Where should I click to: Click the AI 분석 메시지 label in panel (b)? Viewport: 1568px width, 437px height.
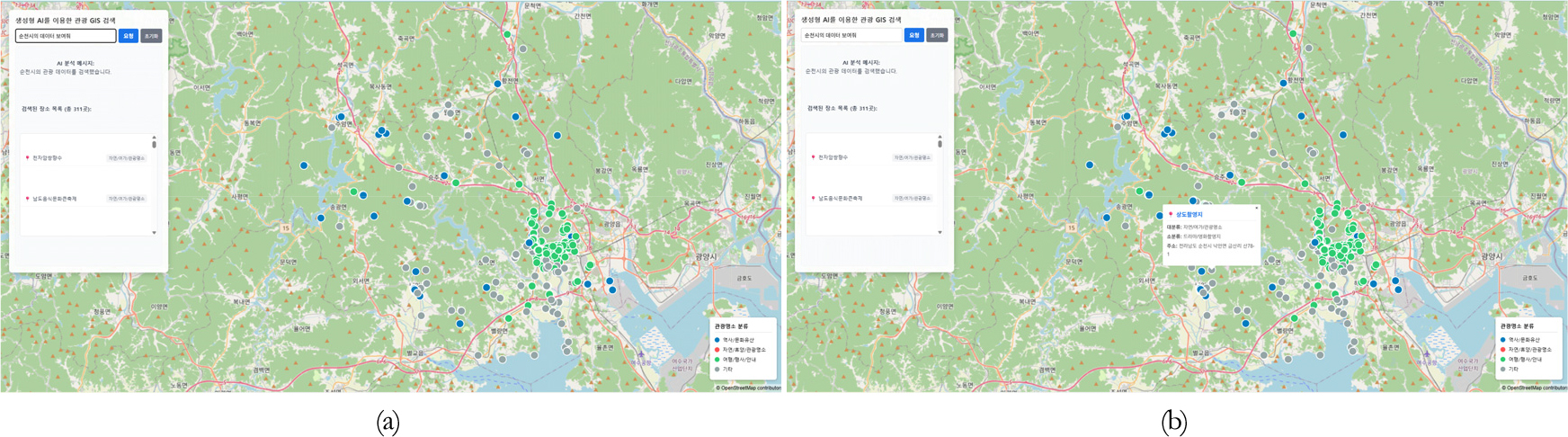tap(860, 63)
